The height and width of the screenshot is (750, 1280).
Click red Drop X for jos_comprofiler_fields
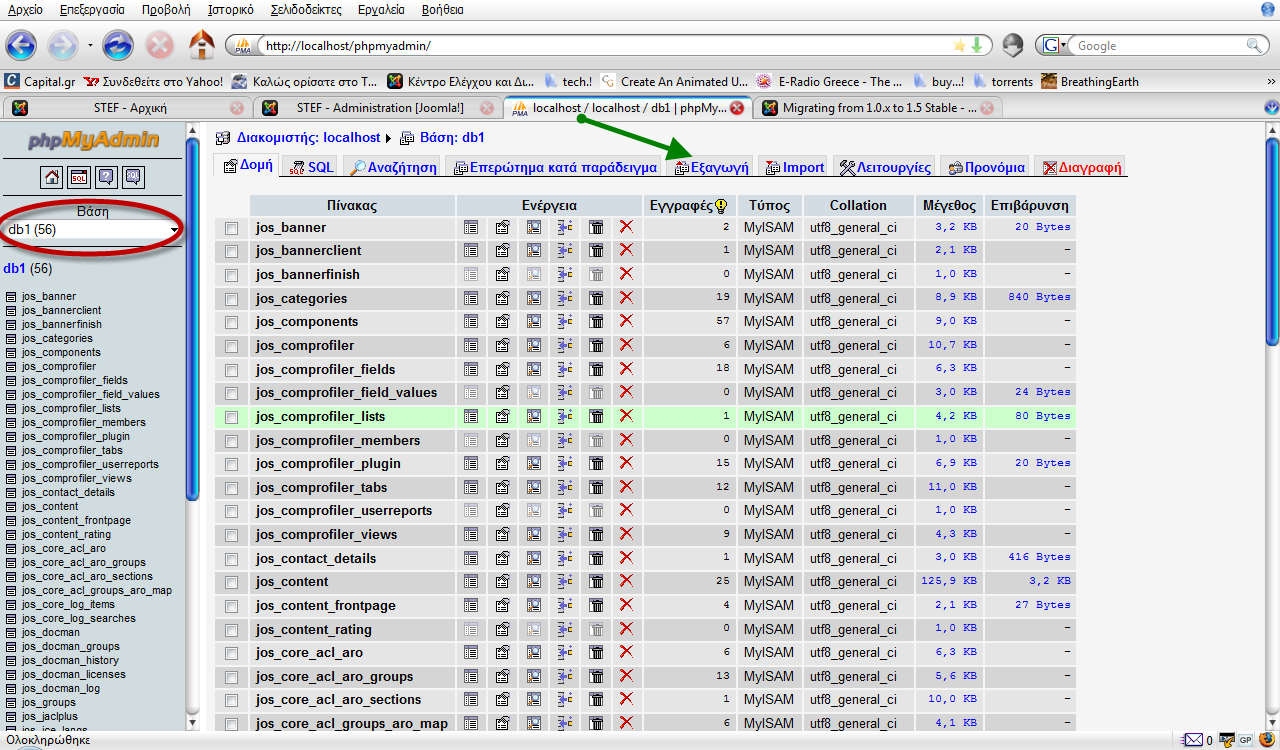(x=627, y=368)
